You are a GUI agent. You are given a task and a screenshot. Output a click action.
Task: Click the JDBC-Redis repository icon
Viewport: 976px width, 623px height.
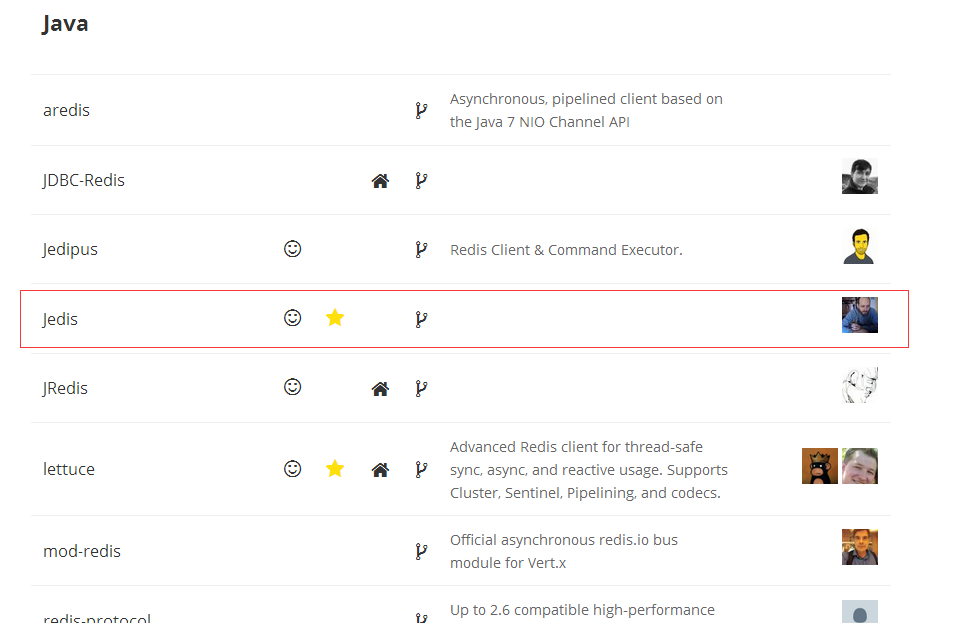(x=421, y=181)
